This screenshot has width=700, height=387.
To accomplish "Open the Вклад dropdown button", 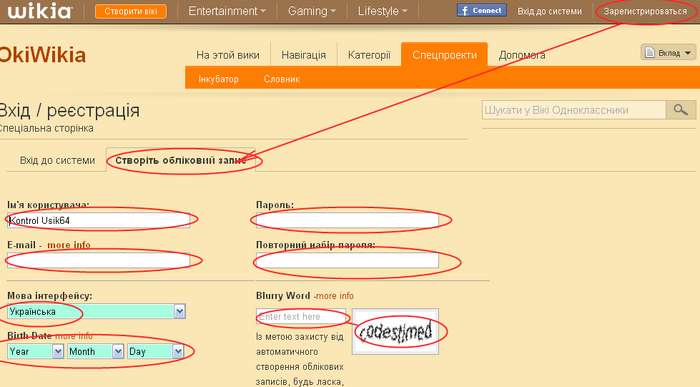I will pos(668,53).
